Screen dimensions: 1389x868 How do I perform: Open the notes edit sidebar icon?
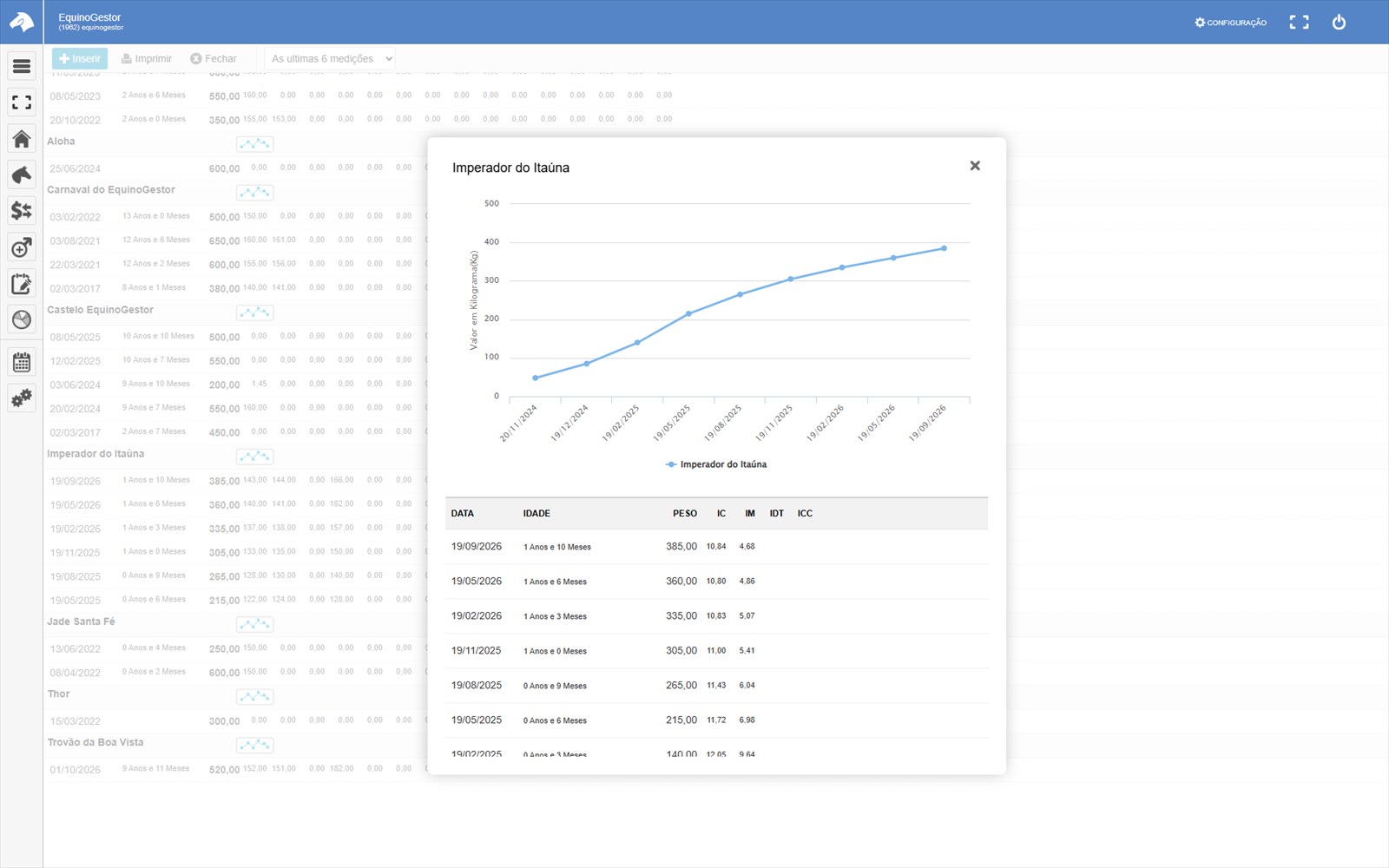[x=22, y=284]
